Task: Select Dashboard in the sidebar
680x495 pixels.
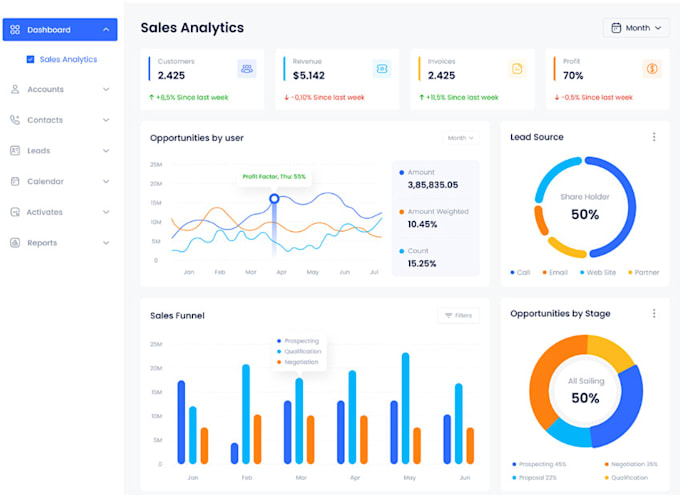Action: (60, 30)
